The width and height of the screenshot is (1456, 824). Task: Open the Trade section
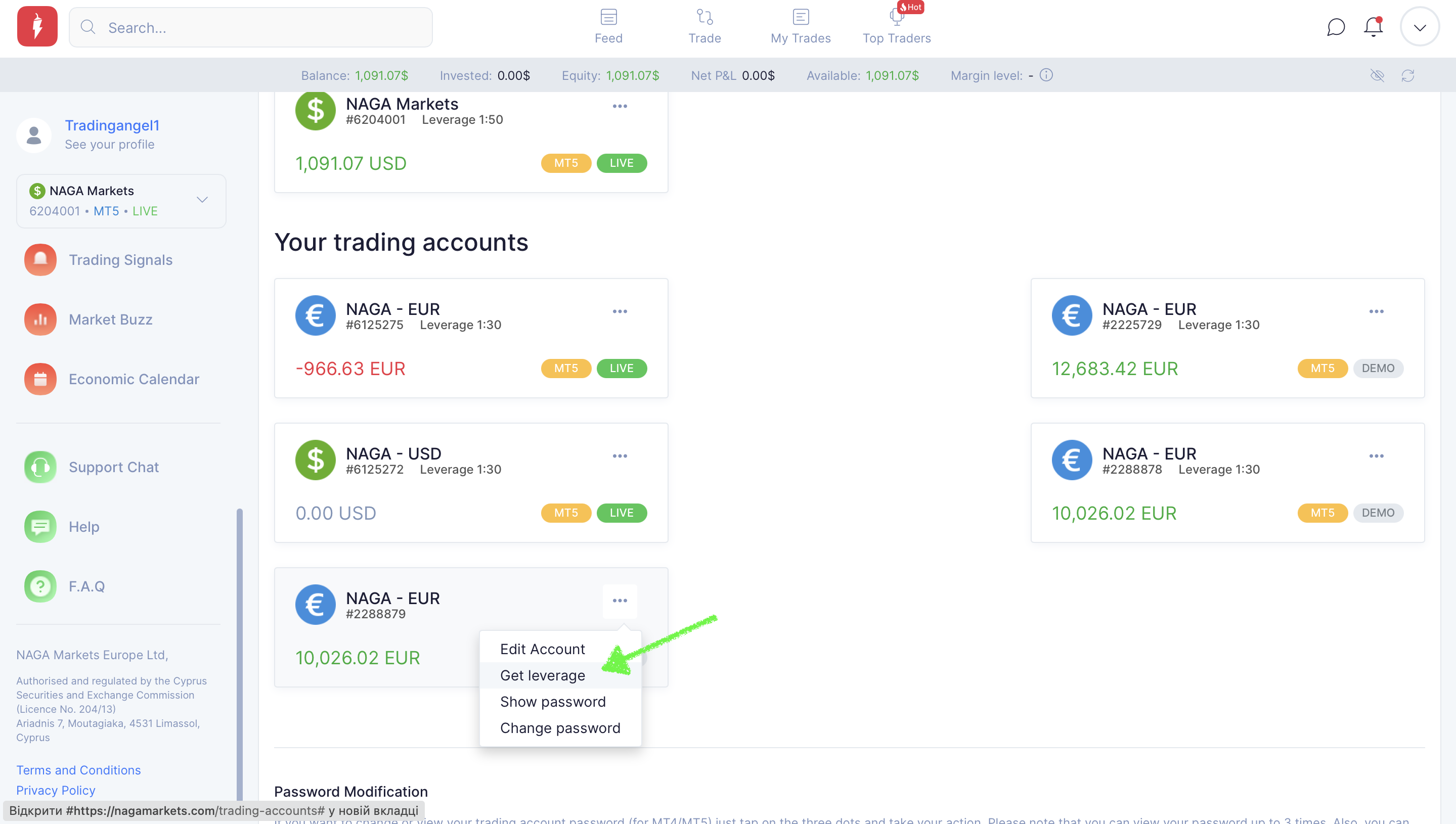click(704, 27)
